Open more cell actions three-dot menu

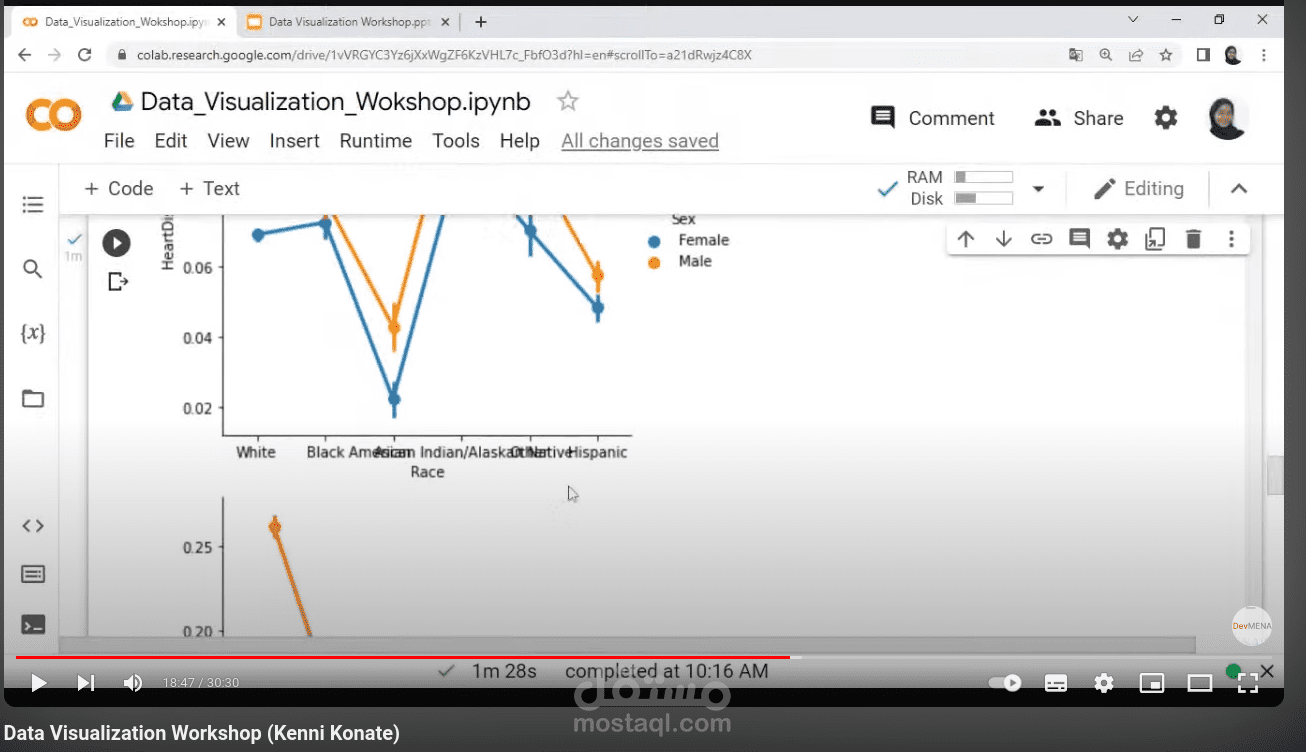pyautogui.click(x=1231, y=239)
